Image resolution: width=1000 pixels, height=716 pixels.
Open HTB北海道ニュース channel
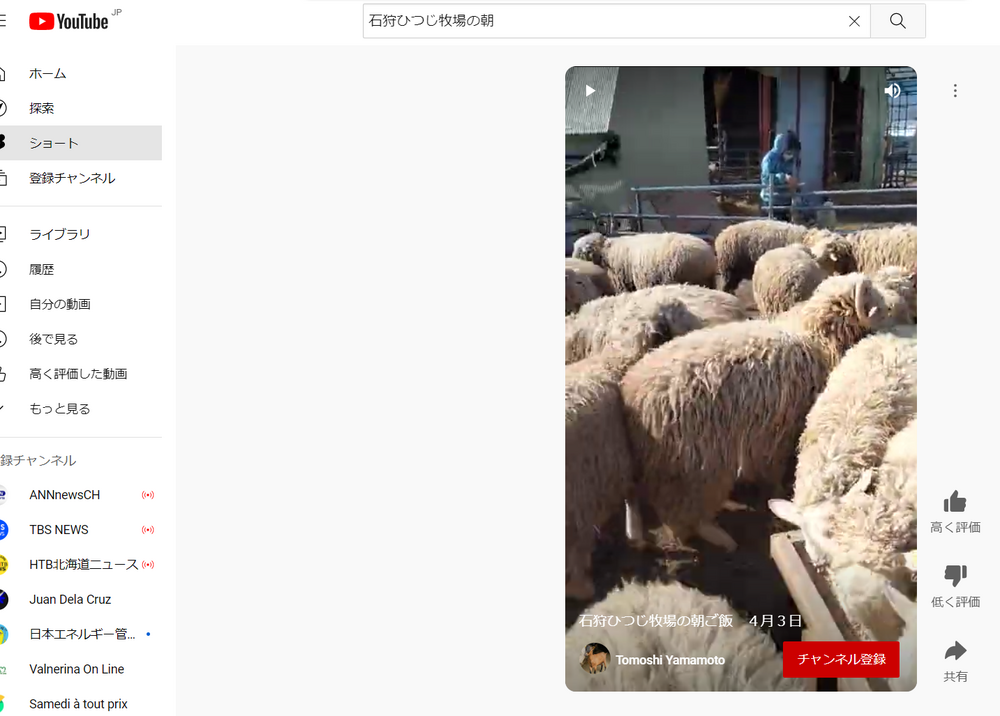click(x=84, y=565)
